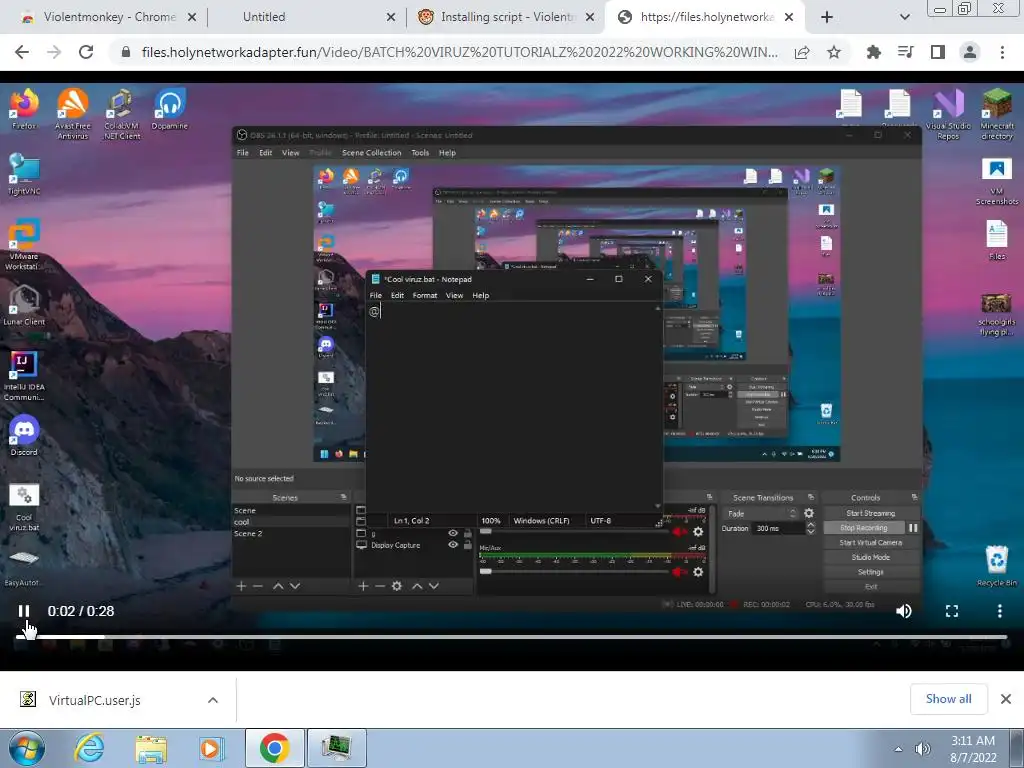Expand options for the VirtualPC.user.js download

point(212,700)
